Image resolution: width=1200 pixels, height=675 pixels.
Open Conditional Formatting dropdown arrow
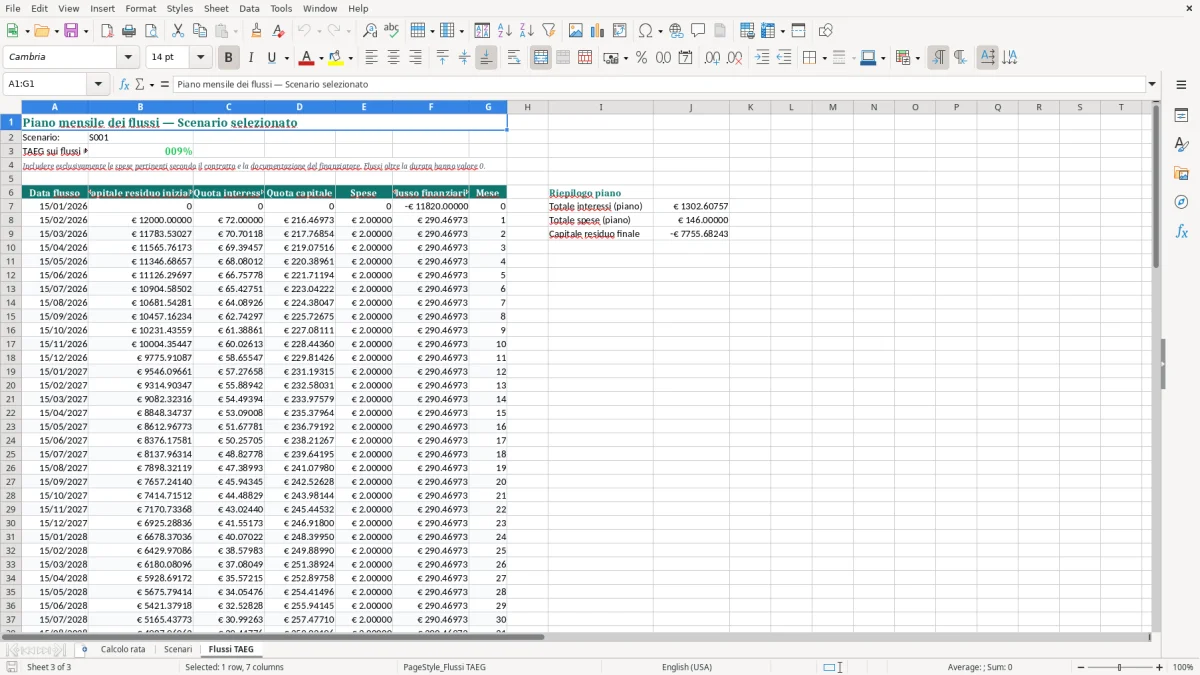pos(917,58)
